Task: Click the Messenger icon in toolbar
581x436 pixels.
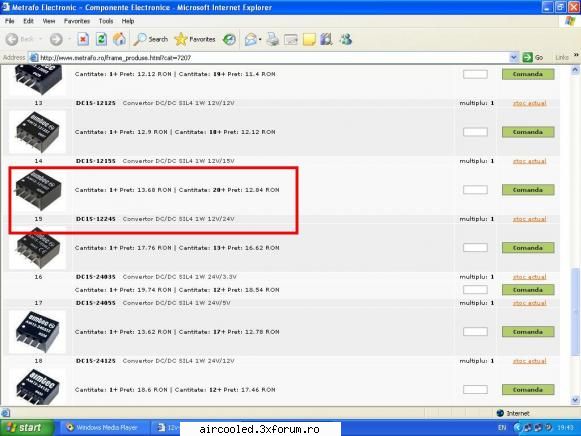Action: 346,39
